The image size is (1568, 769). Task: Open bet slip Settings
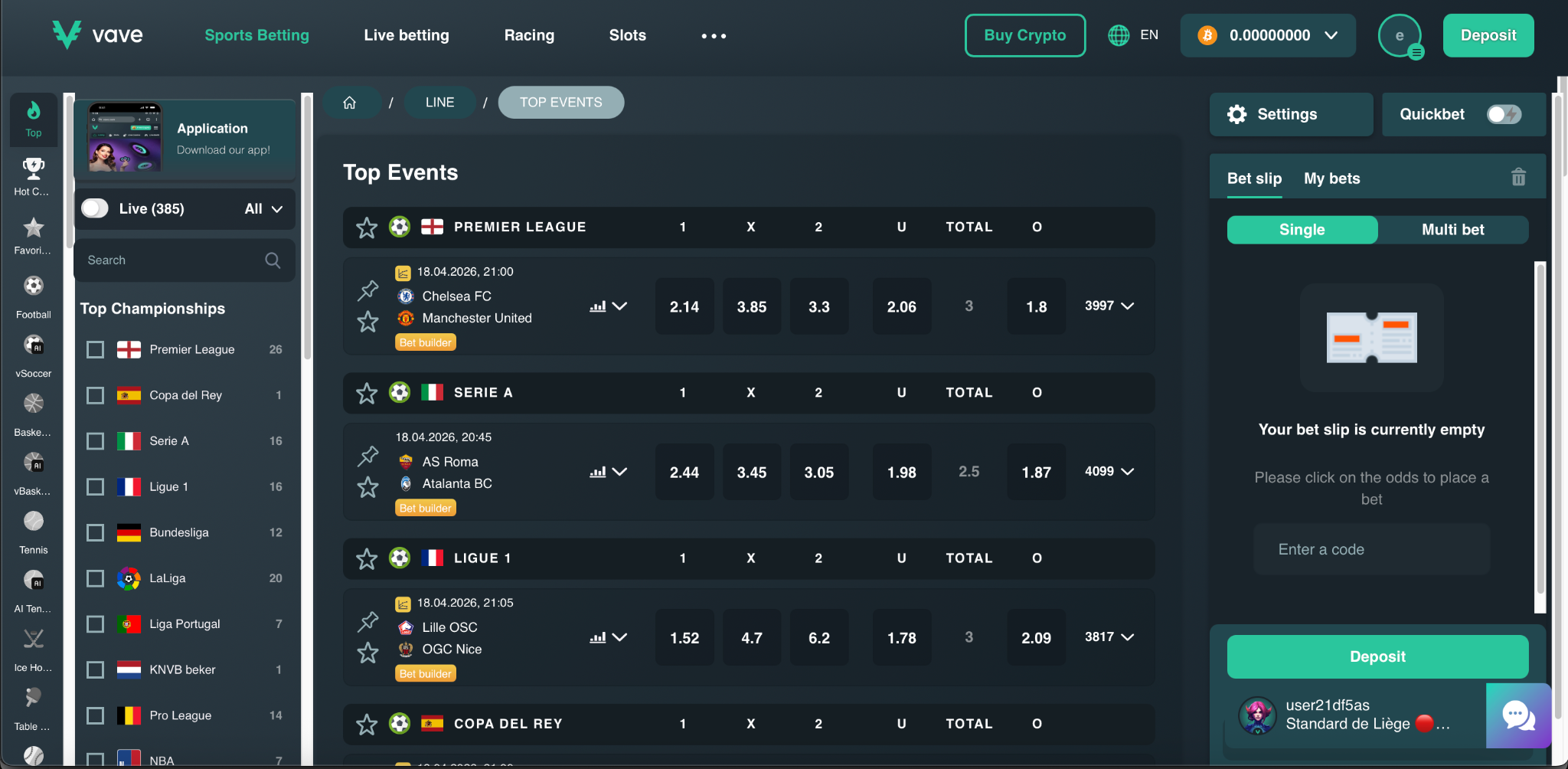pos(1291,114)
